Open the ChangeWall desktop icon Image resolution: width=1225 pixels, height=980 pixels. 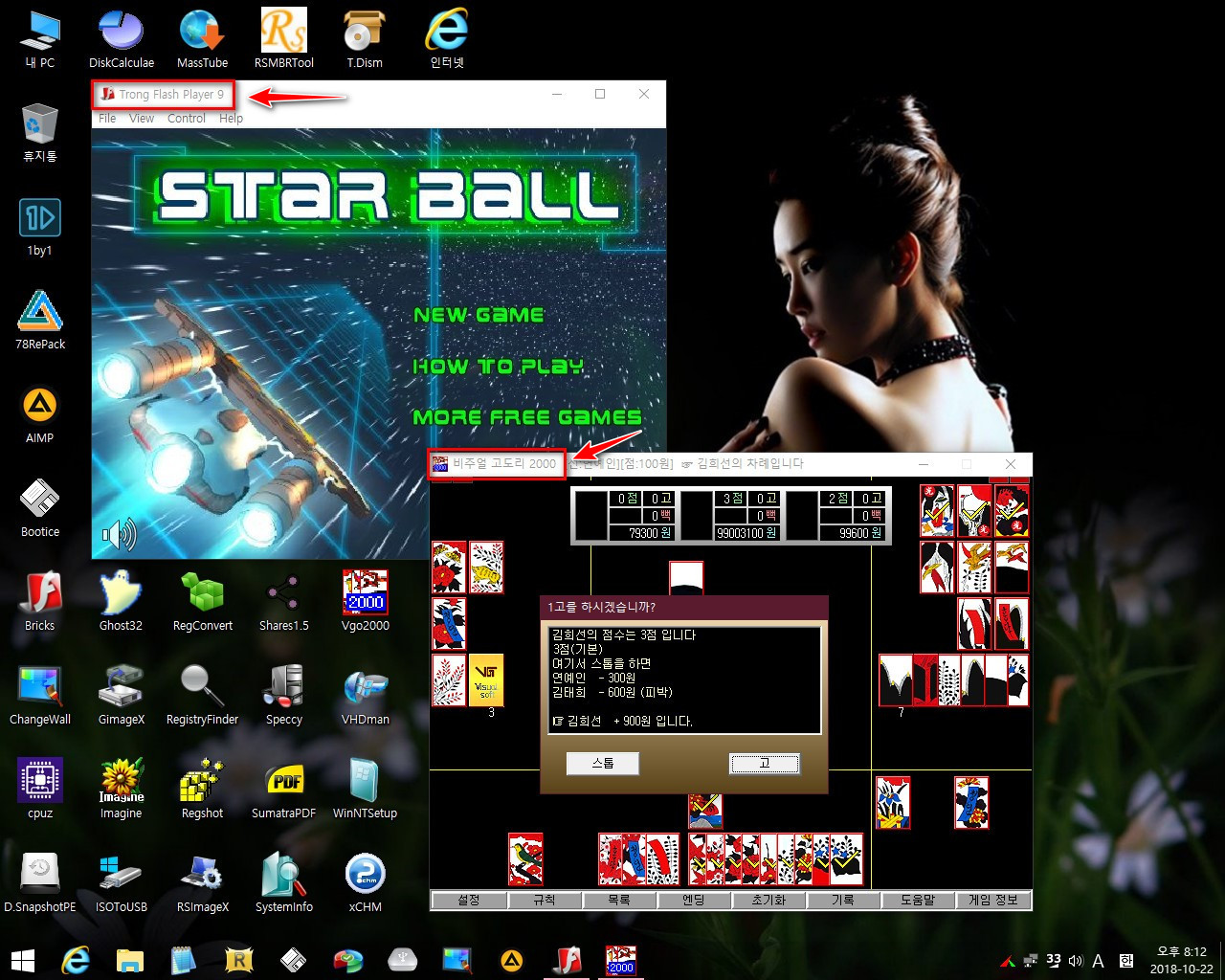[40, 696]
